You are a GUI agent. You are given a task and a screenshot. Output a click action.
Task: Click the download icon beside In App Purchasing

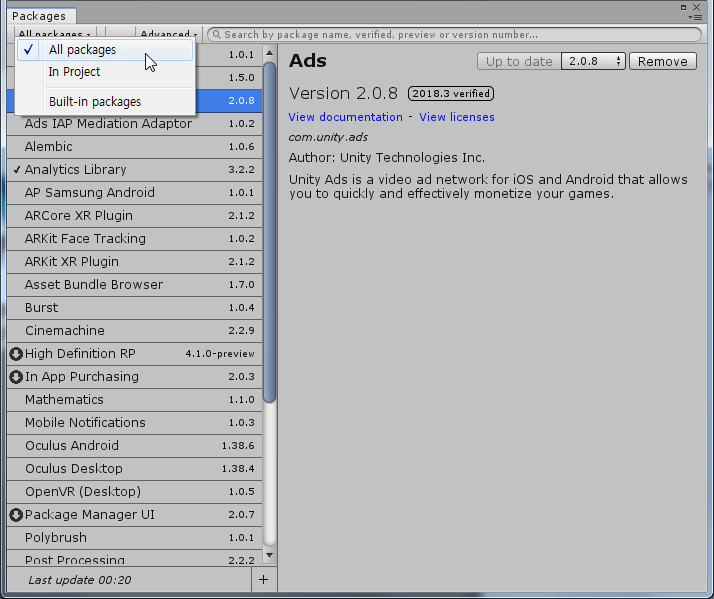[16, 377]
